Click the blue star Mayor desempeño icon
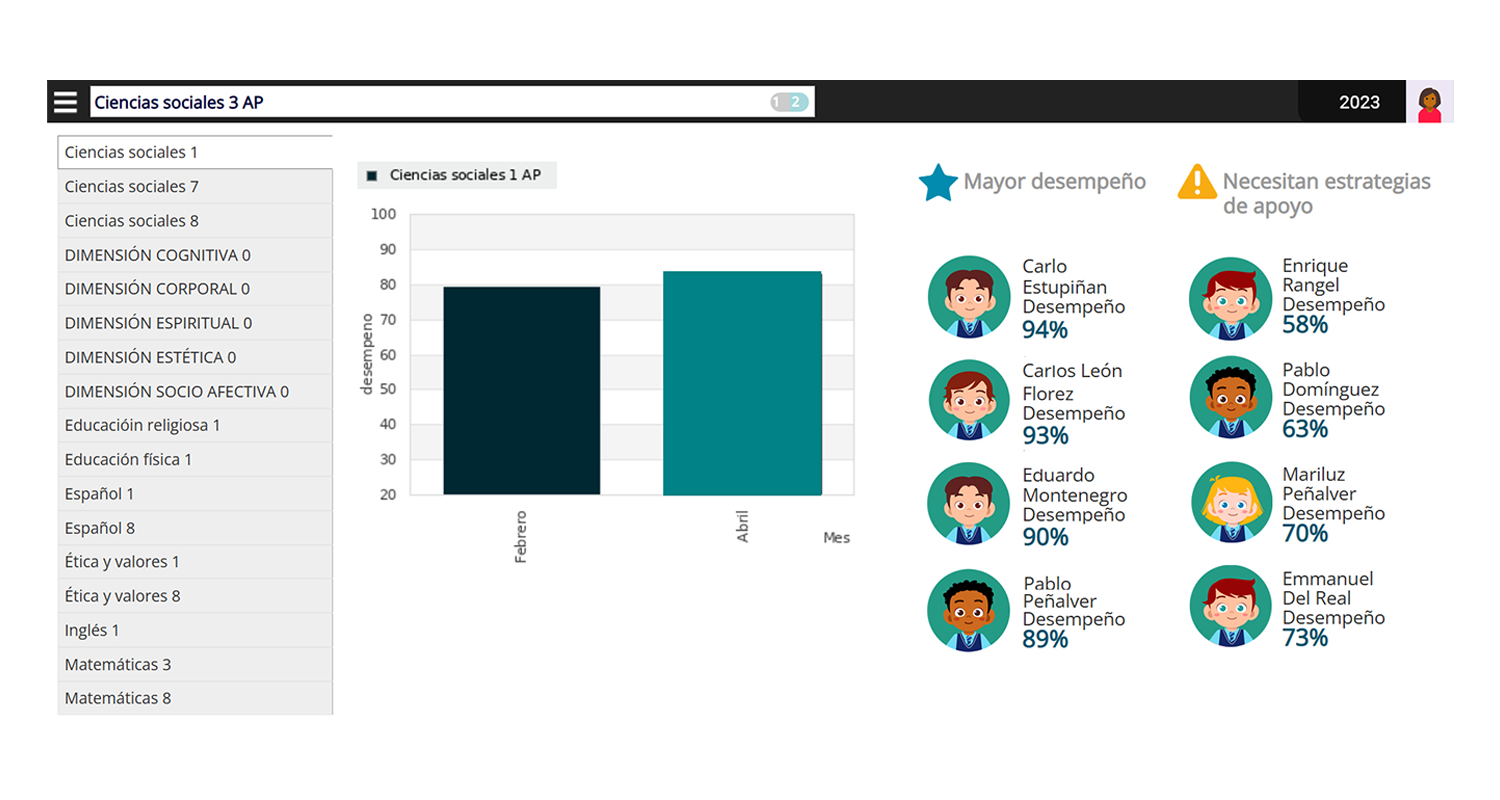The image size is (1500, 800). (938, 182)
